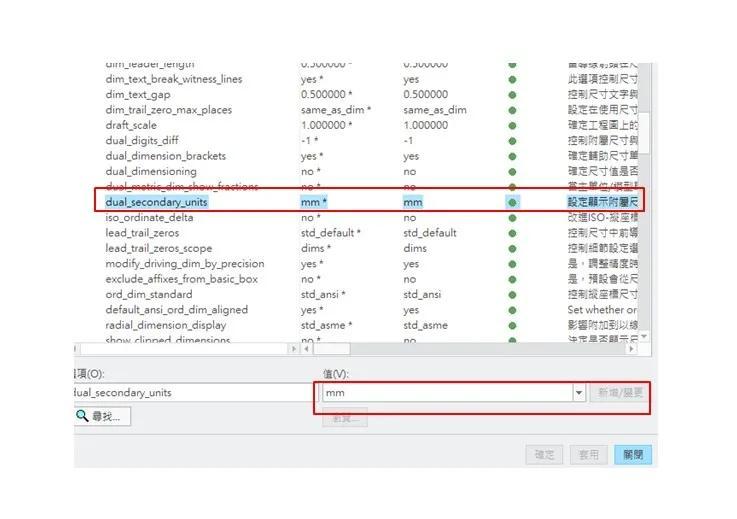Open the value (V) dropdown arrow
Viewport: 737px width, 519px height.
point(579,393)
